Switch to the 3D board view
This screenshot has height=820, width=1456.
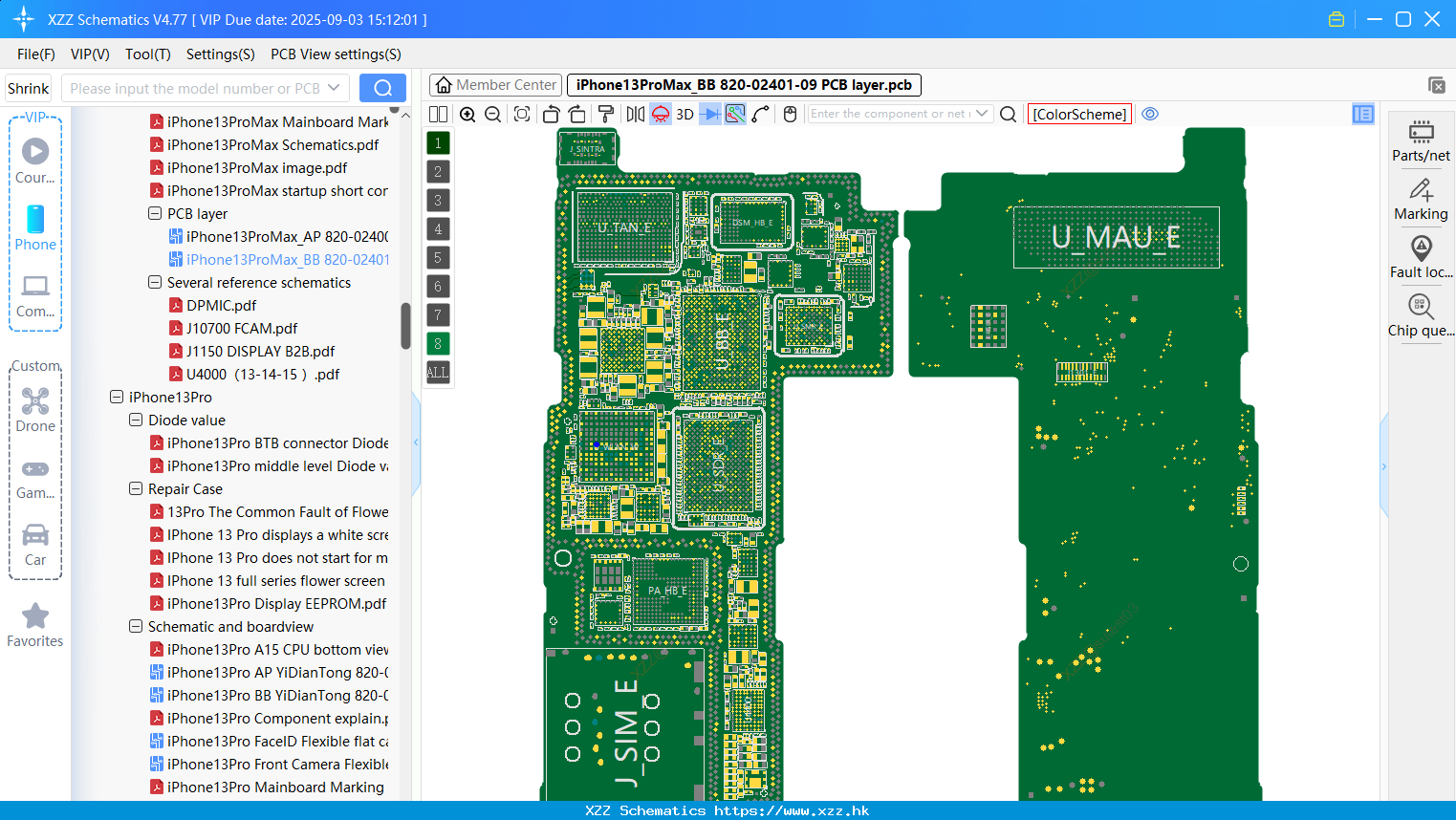click(x=685, y=114)
